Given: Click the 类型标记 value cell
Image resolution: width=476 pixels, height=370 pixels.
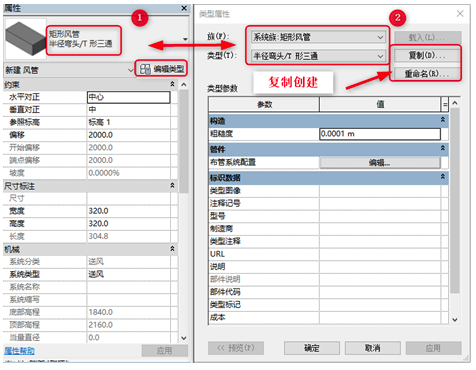Looking at the screenshot, I should [x=380, y=305].
